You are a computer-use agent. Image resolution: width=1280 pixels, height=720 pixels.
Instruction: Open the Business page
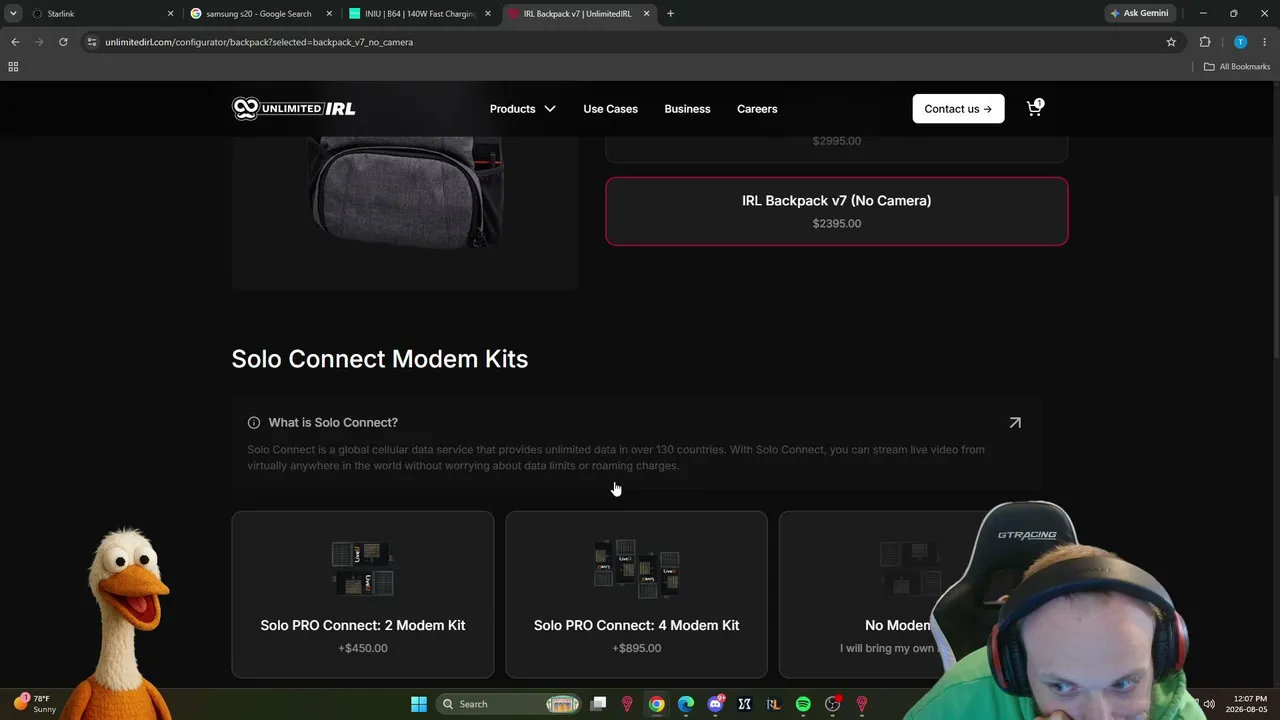point(687,109)
